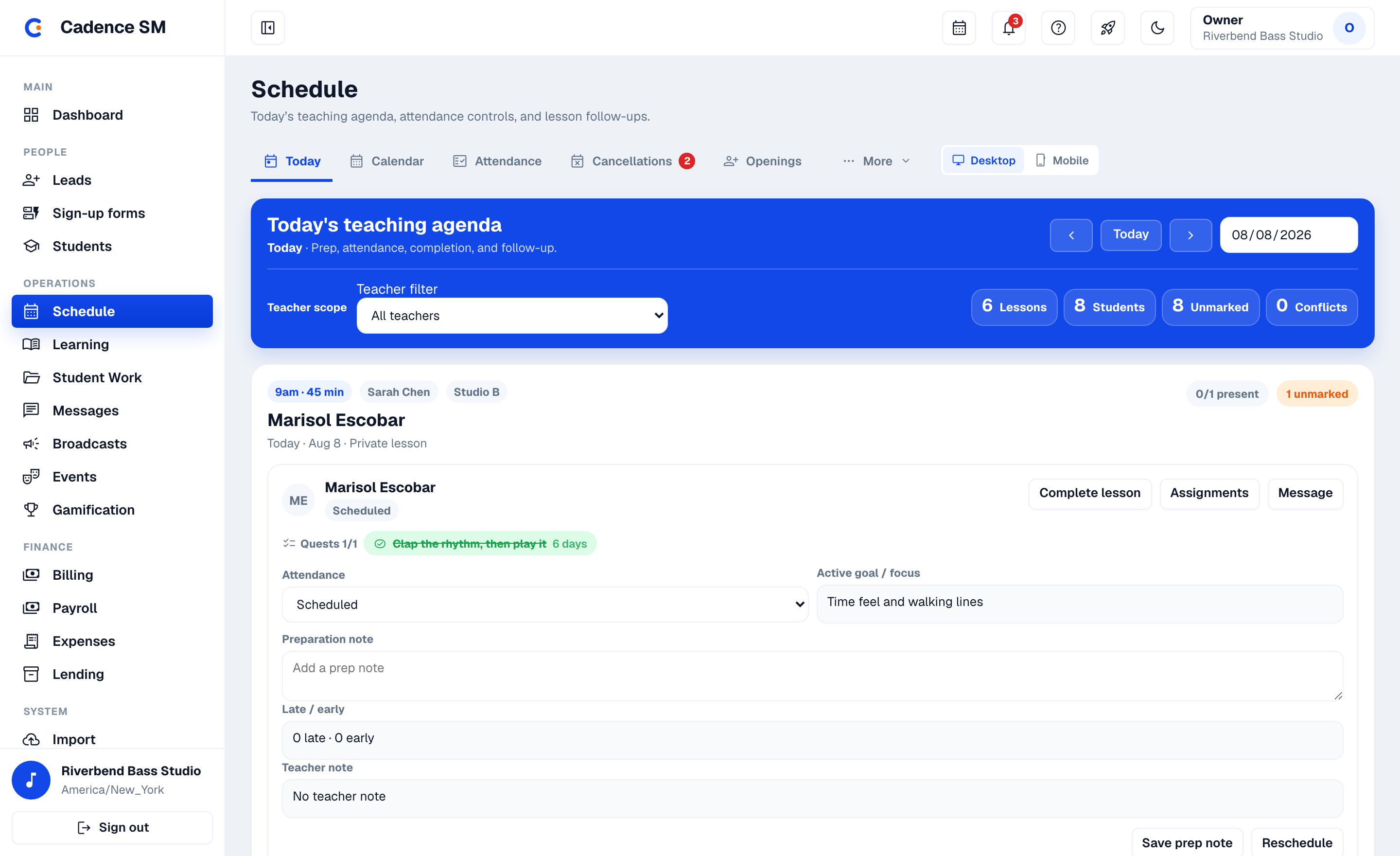Click the Messages icon in sidebar
Viewport: 1400px width, 856px height.
tap(31, 410)
